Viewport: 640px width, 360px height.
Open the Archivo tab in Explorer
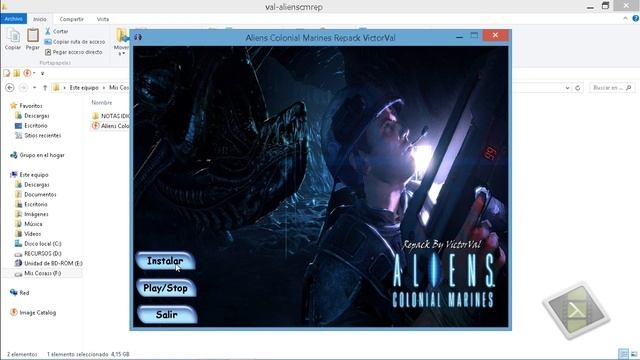13,19
